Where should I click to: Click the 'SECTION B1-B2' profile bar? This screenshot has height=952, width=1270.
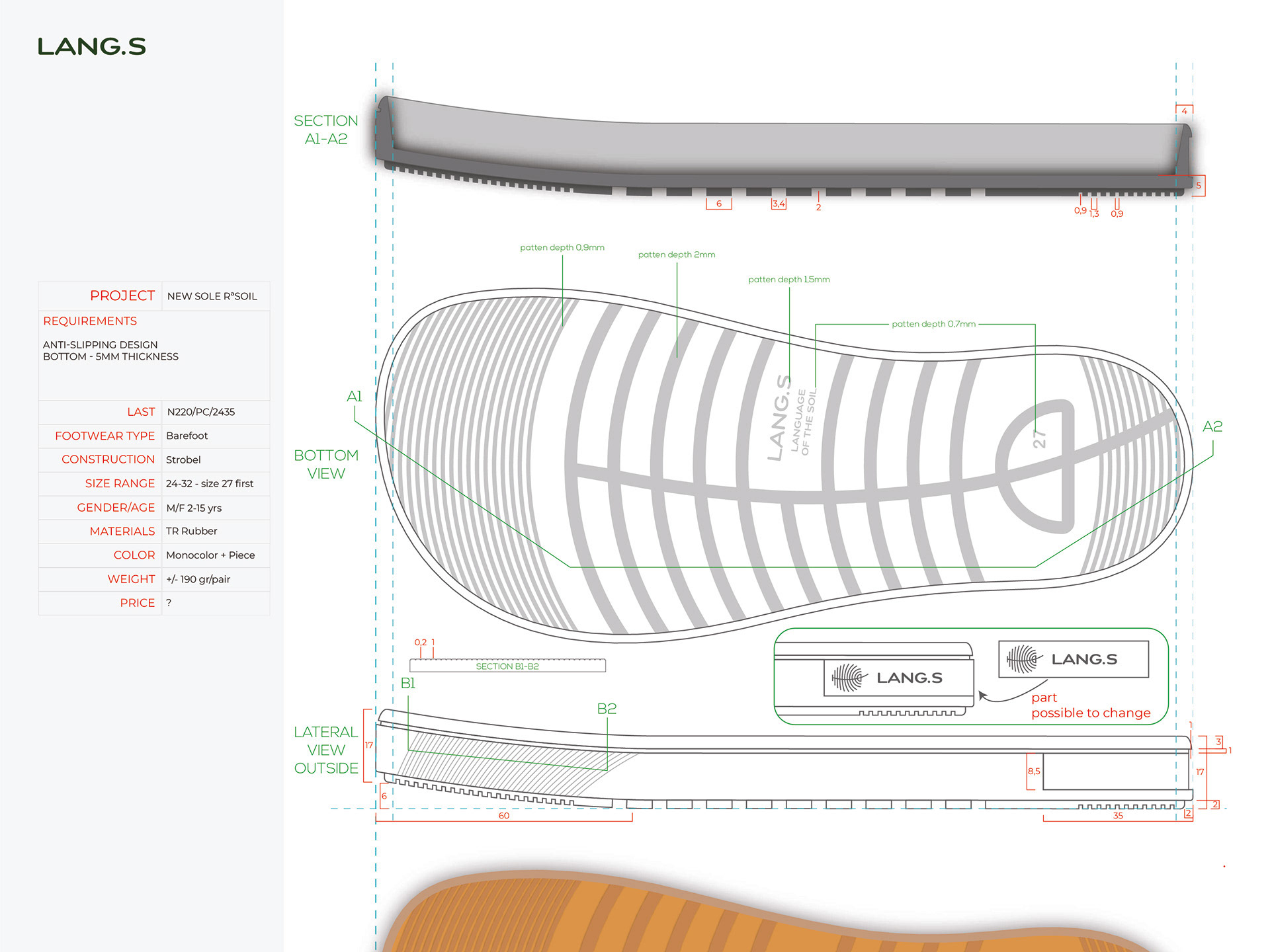pyautogui.click(x=507, y=666)
